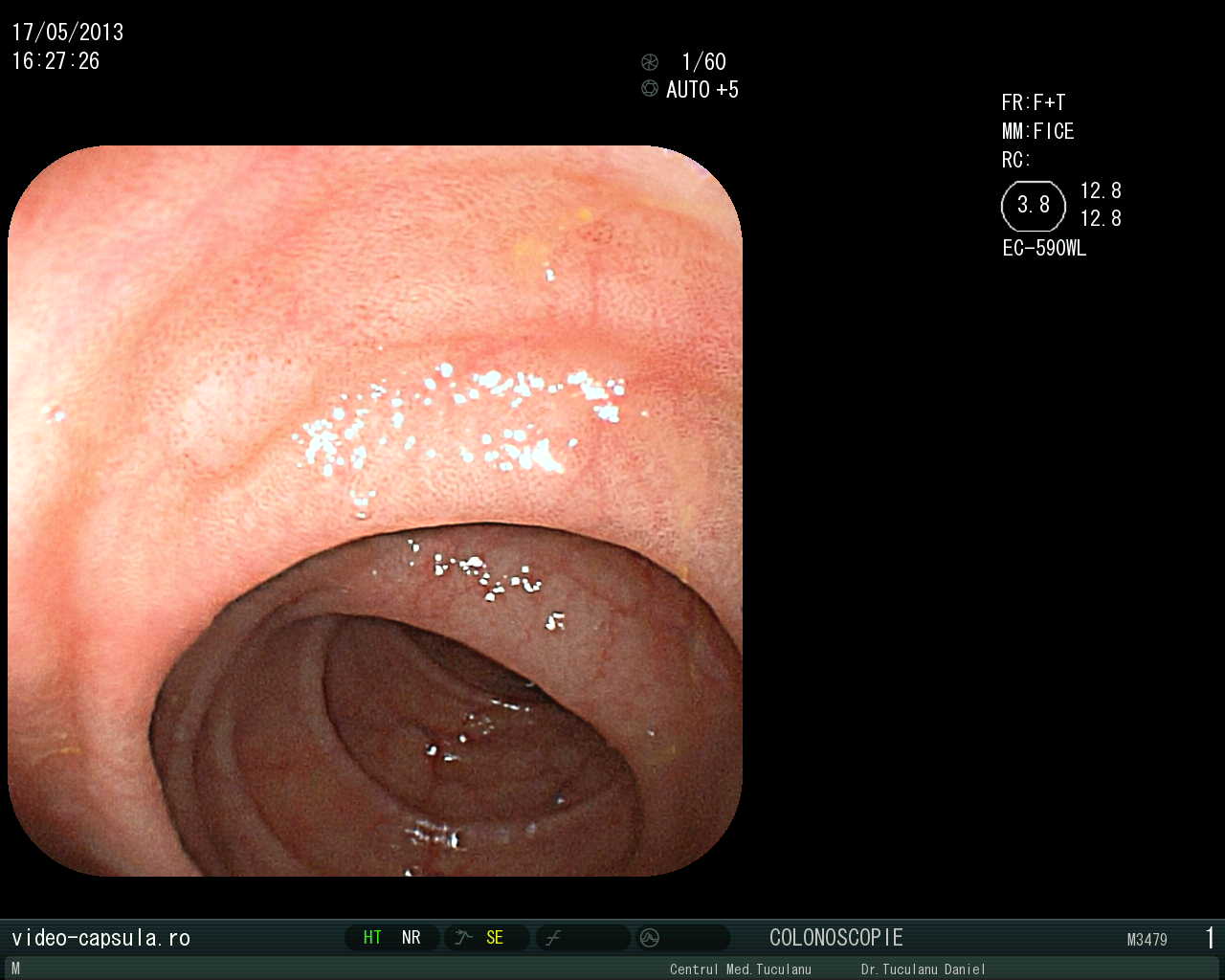Click the M letter in bottom-left status bar
Screen dimensions: 1225x980
pos(15,969)
